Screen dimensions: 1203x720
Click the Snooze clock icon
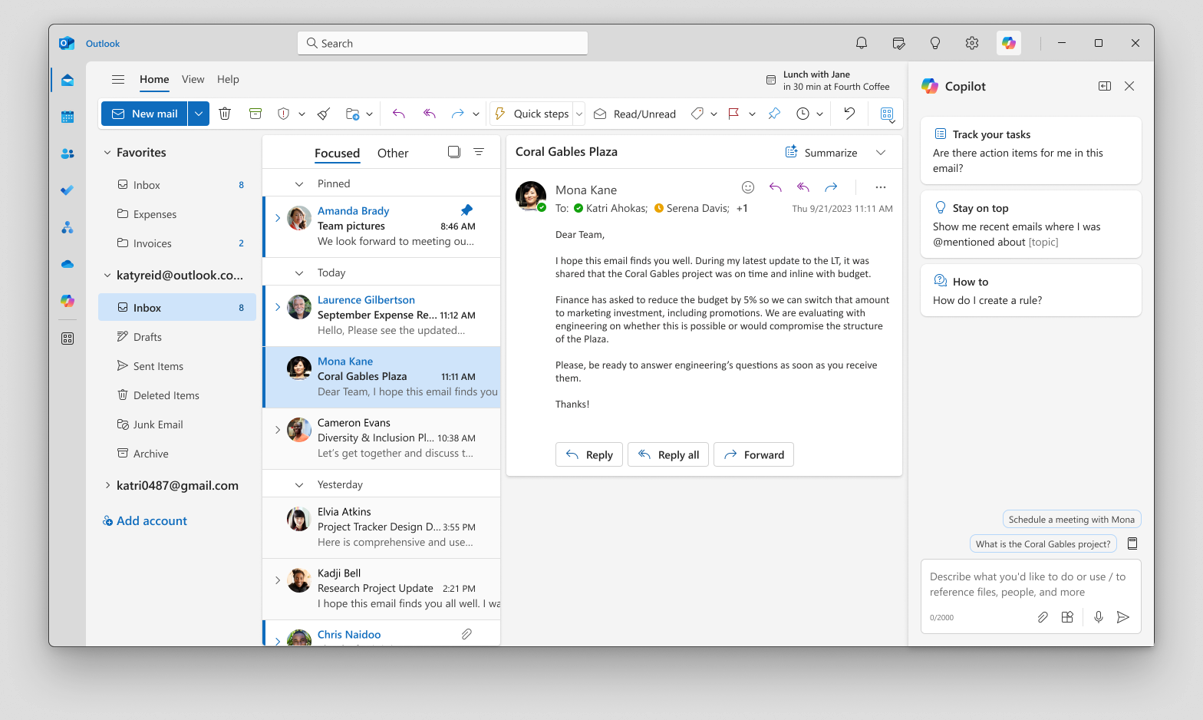tap(803, 114)
